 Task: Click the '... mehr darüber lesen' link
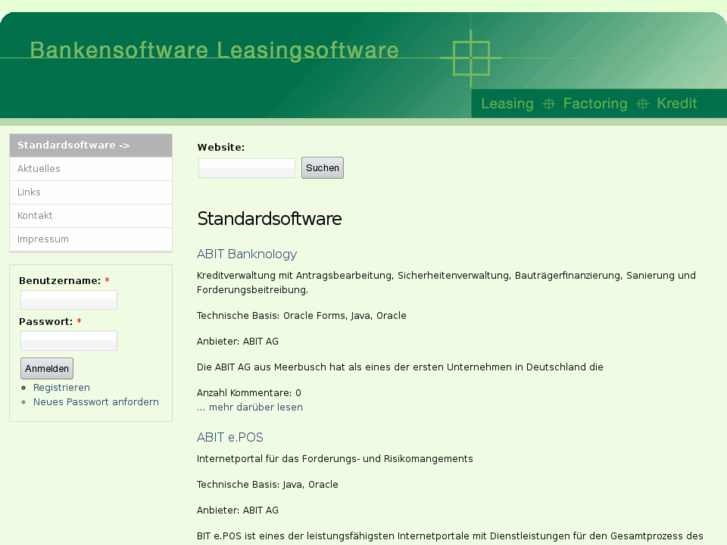[249, 407]
